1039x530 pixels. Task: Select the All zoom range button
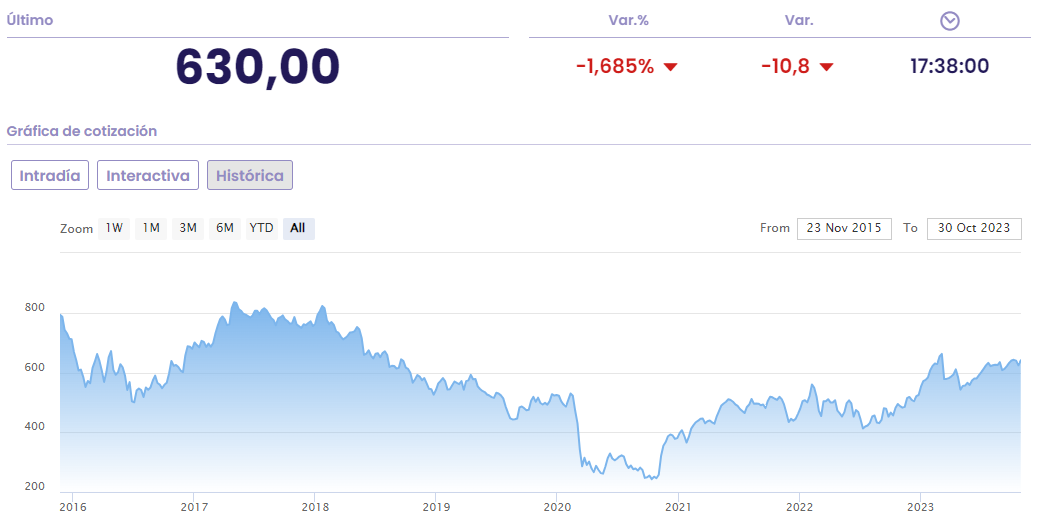298,228
